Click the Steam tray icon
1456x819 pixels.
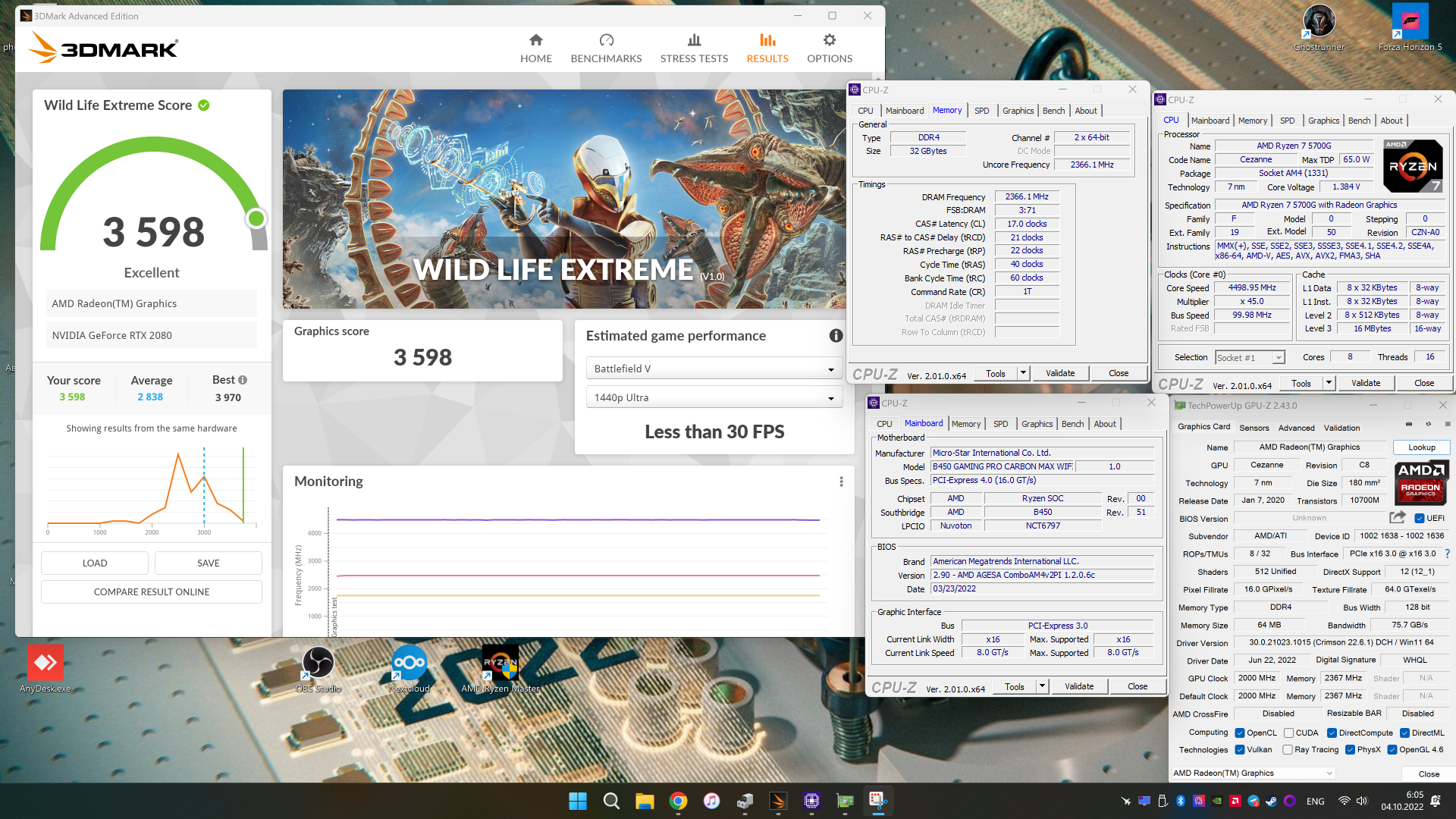point(1272,801)
